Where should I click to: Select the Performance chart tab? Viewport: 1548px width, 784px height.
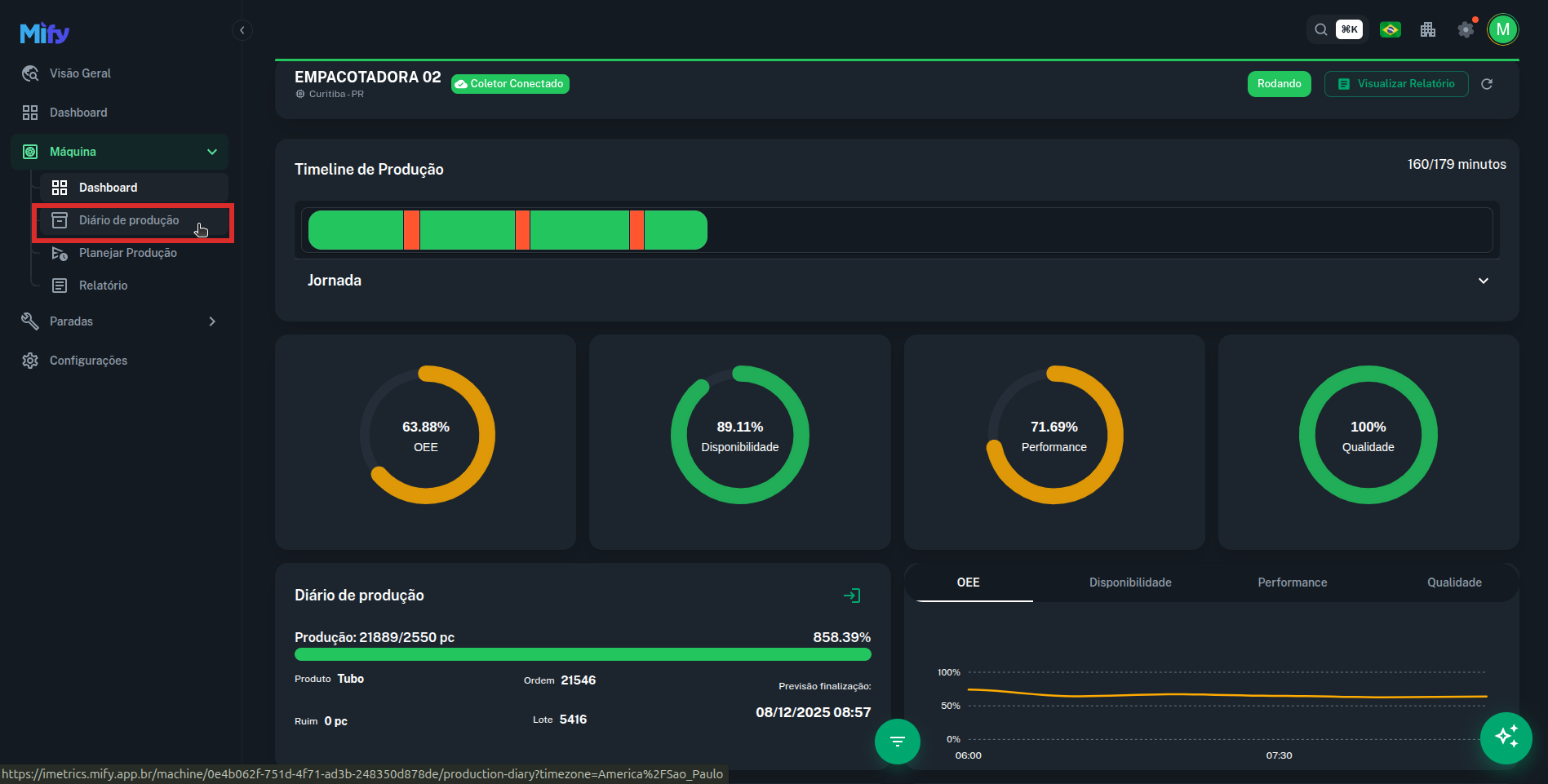[1292, 582]
